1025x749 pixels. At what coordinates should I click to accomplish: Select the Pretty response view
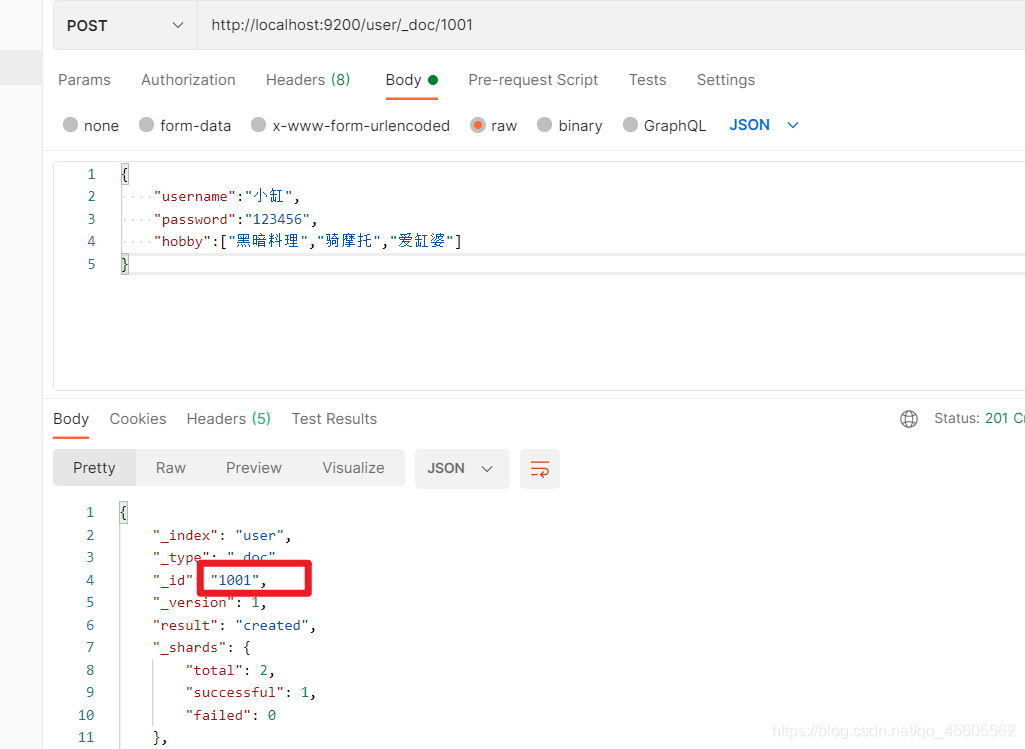94,468
